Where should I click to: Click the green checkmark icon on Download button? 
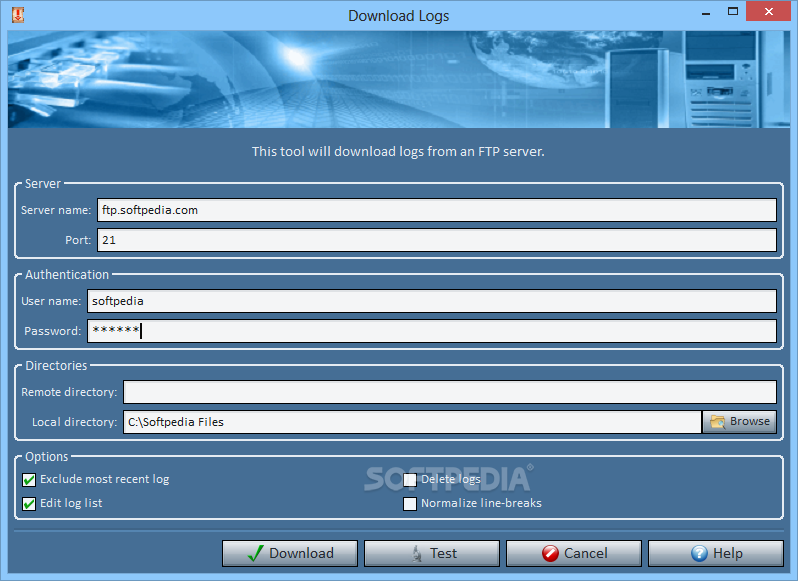coord(255,554)
